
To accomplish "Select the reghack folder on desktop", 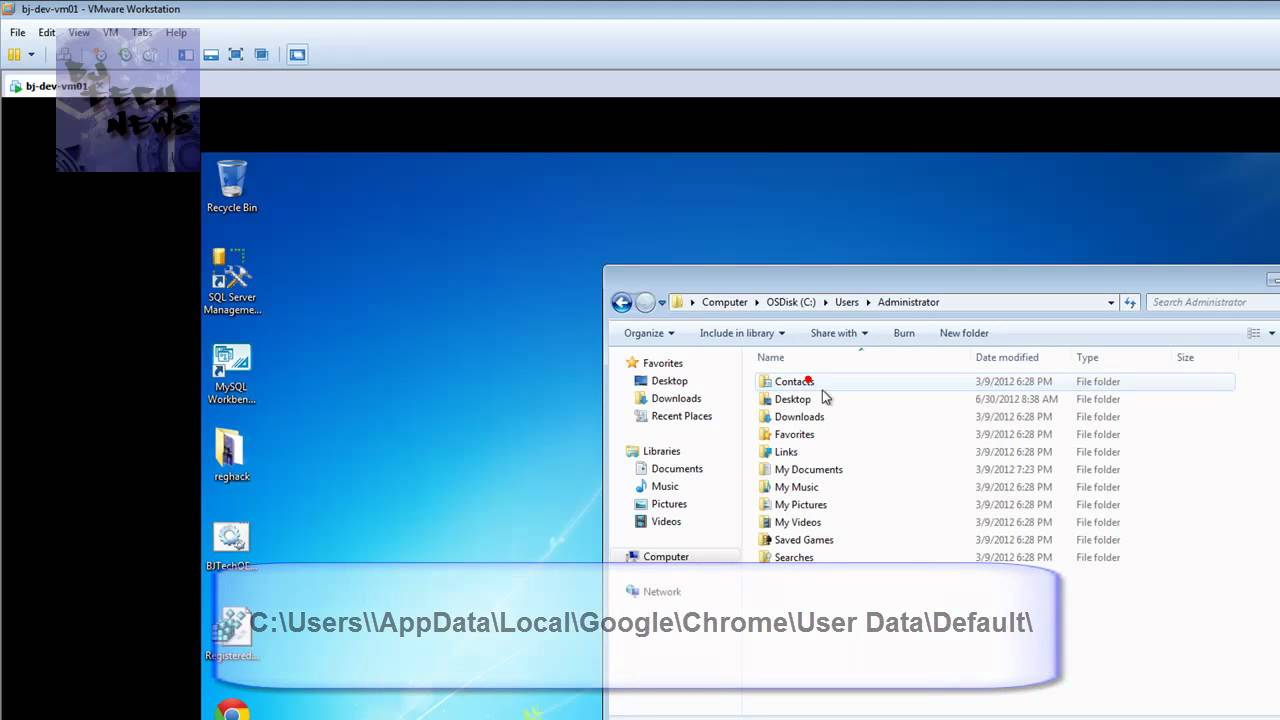I will point(231,455).
